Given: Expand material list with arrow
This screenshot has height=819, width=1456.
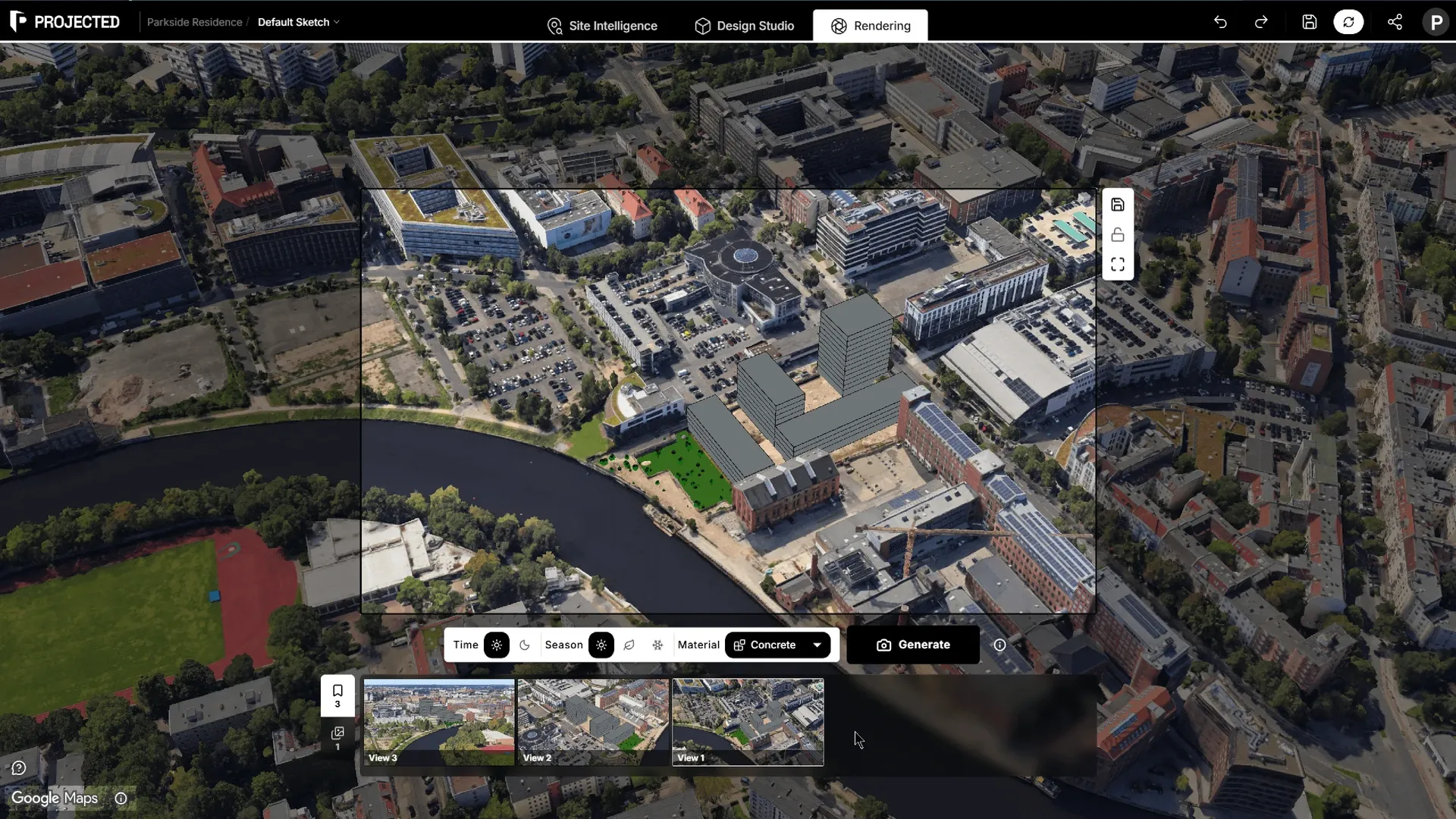Looking at the screenshot, I should tap(817, 645).
